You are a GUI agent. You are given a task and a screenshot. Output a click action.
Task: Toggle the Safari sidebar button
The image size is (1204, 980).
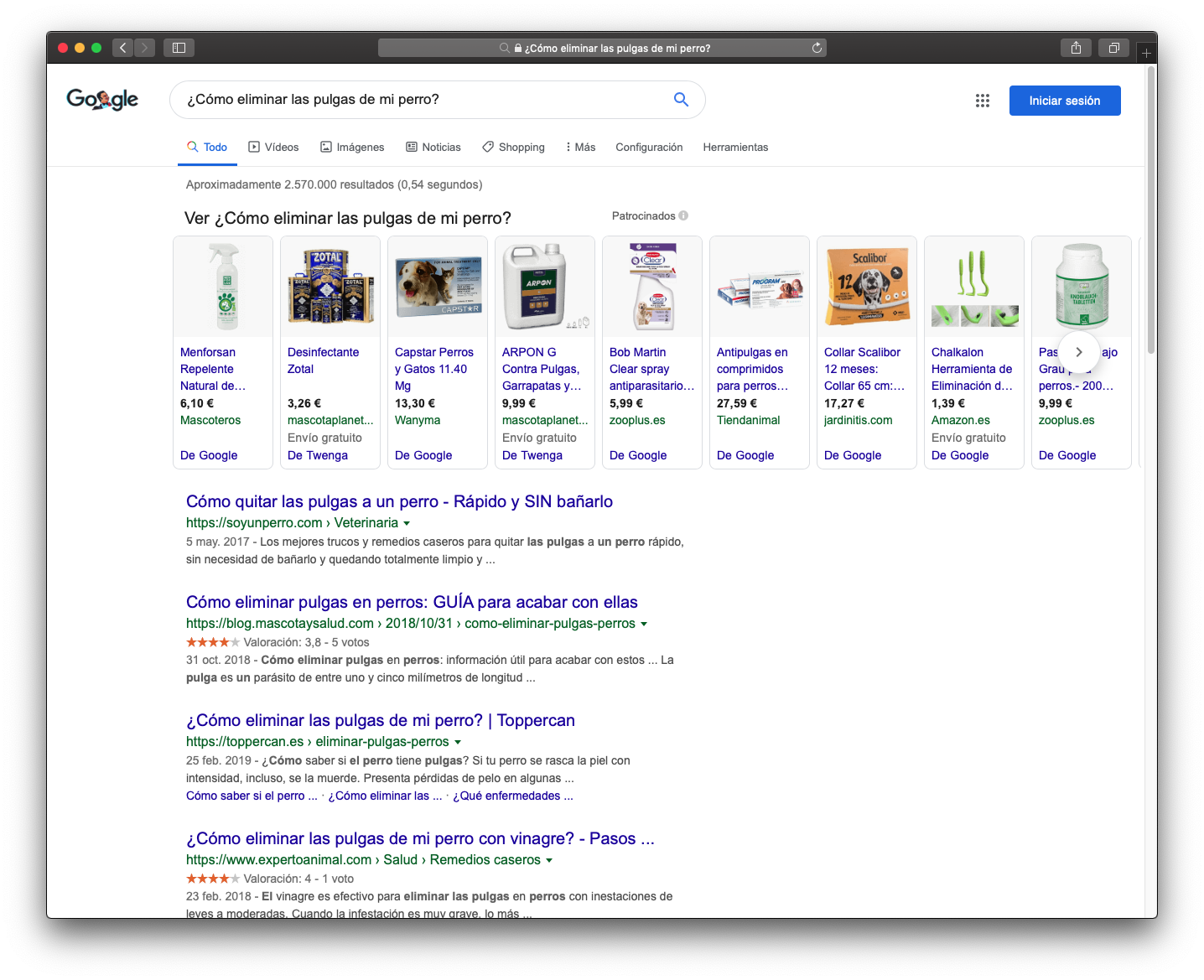pos(179,48)
